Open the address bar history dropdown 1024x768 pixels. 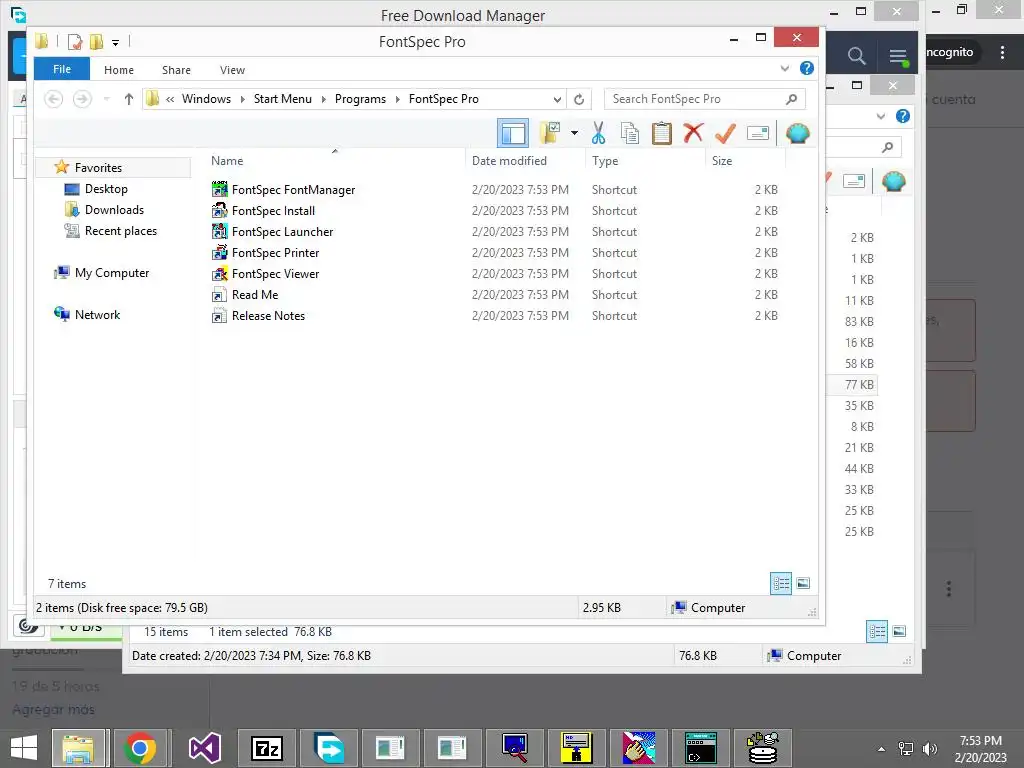pos(557,99)
